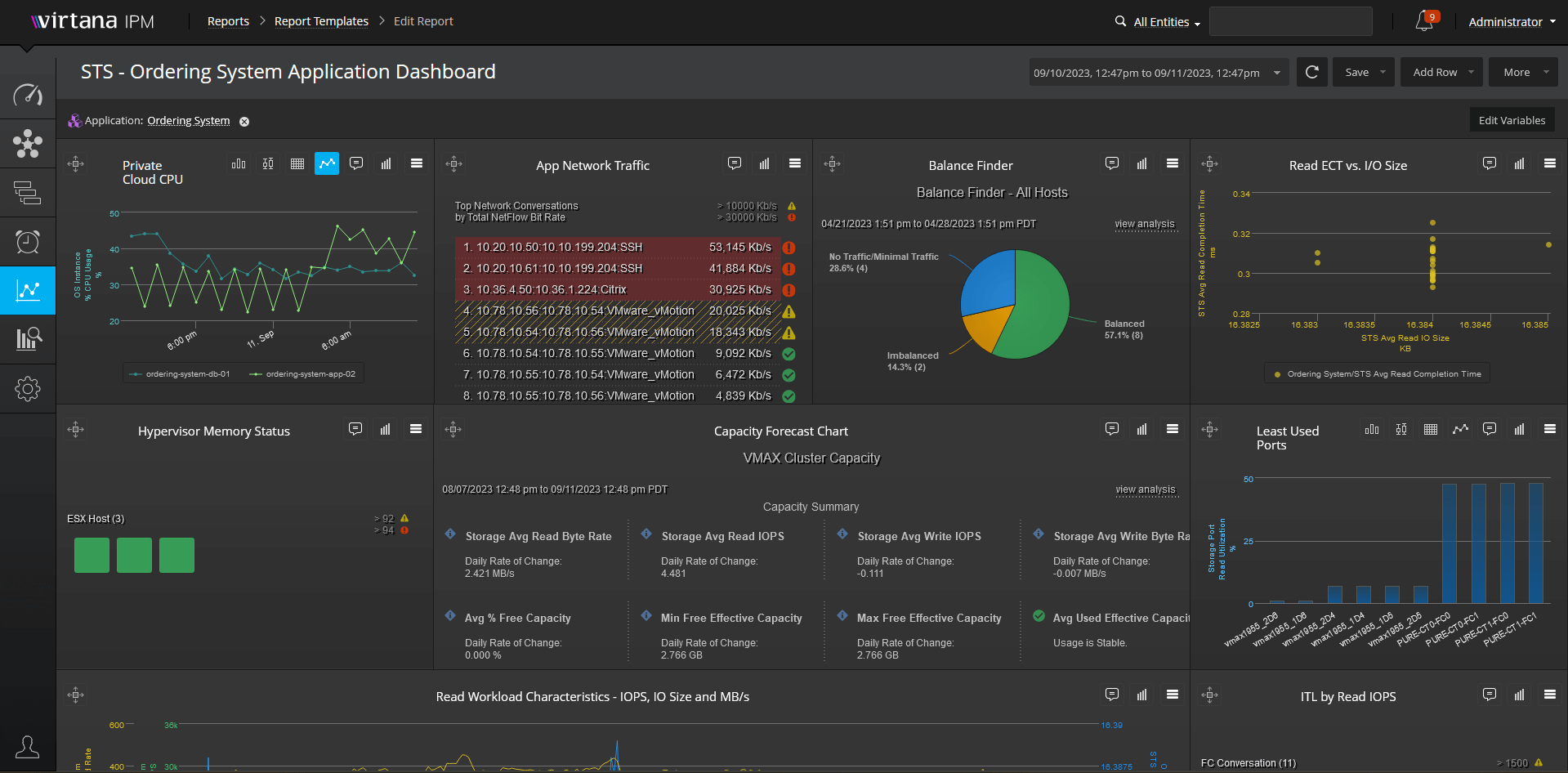1568x773 pixels.
Task: Open comments on App Network Traffic widget
Action: point(735,163)
